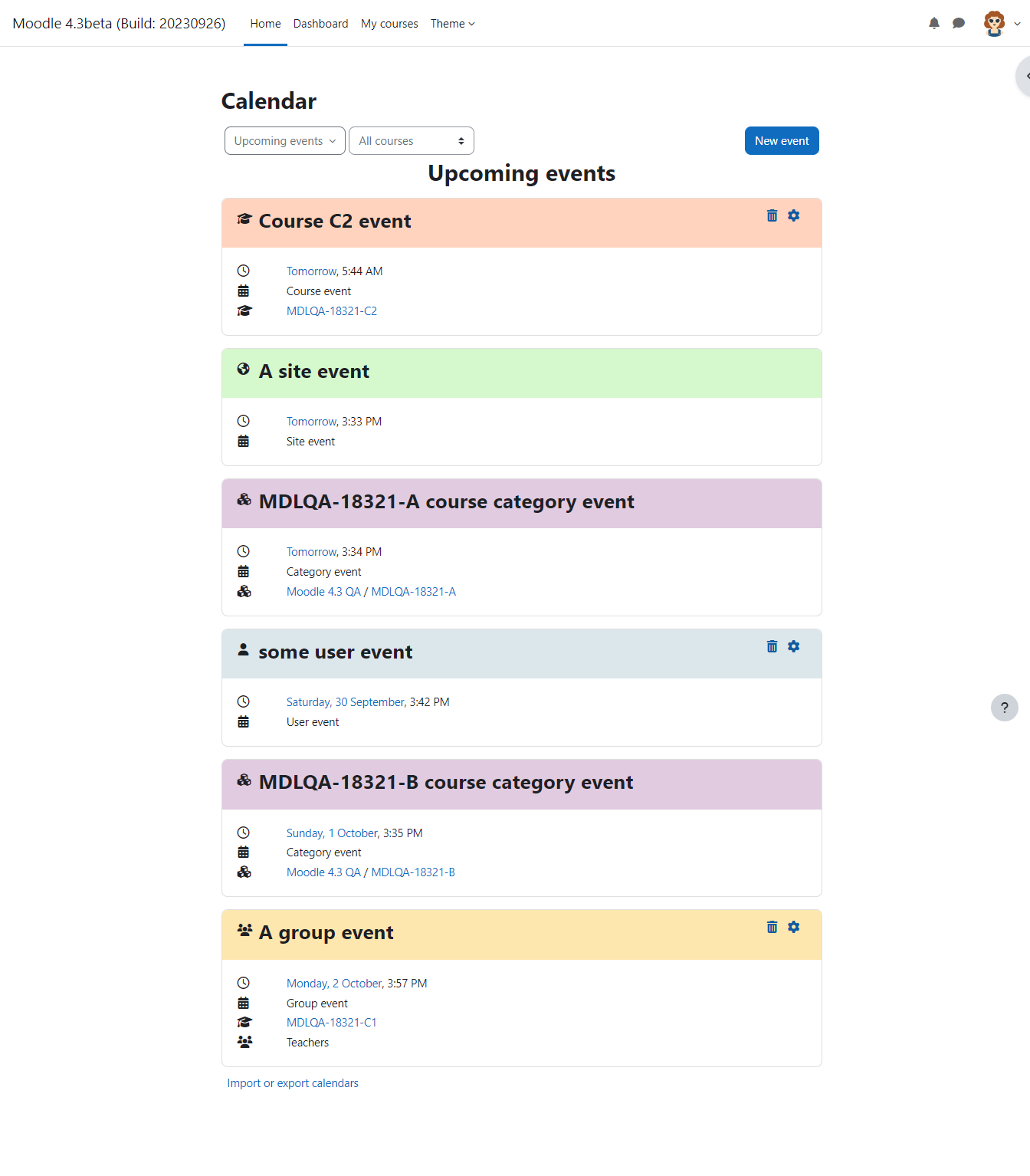The width and height of the screenshot is (1030, 1176).
Task: Click trash icon on A group event
Action: click(772, 928)
